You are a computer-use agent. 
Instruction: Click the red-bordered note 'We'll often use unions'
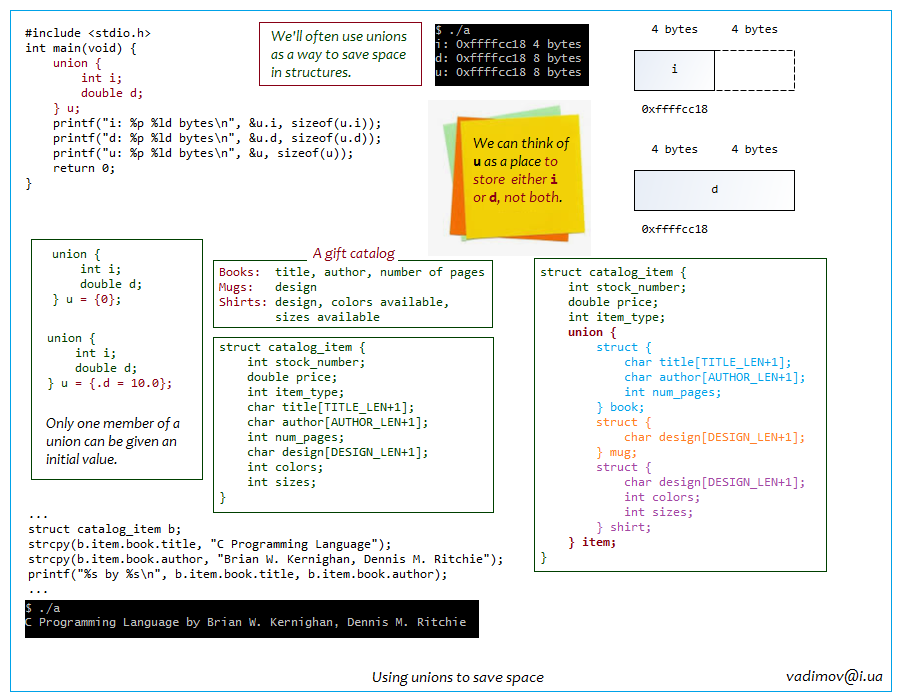pyautogui.click(x=340, y=55)
